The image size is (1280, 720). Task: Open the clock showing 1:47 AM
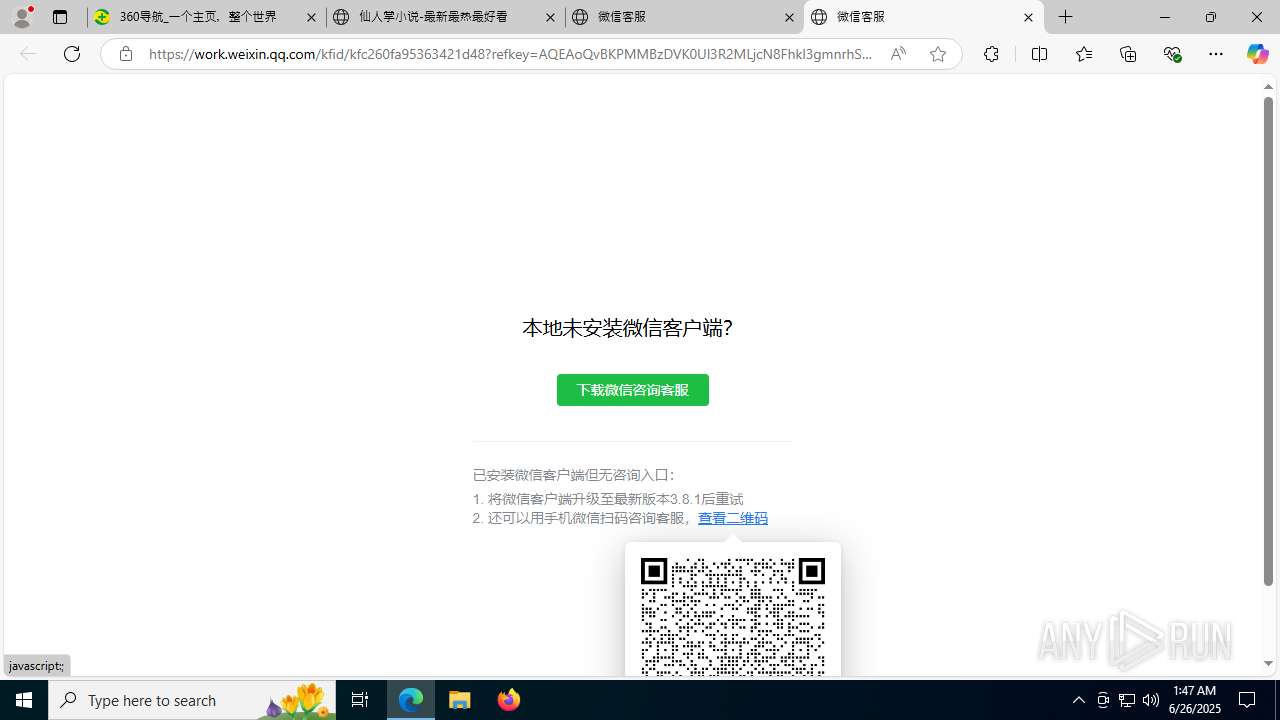1194,700
